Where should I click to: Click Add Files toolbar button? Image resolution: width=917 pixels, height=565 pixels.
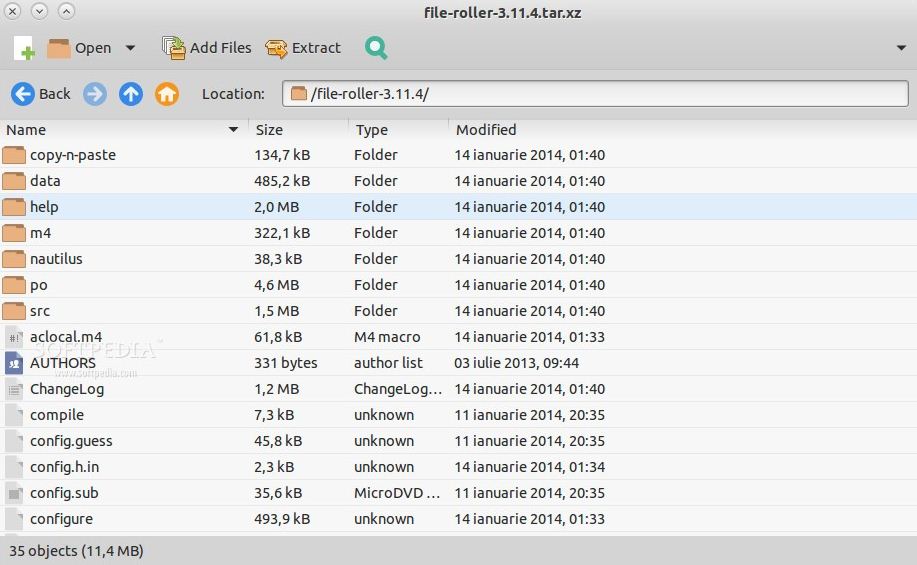point(206,48)
